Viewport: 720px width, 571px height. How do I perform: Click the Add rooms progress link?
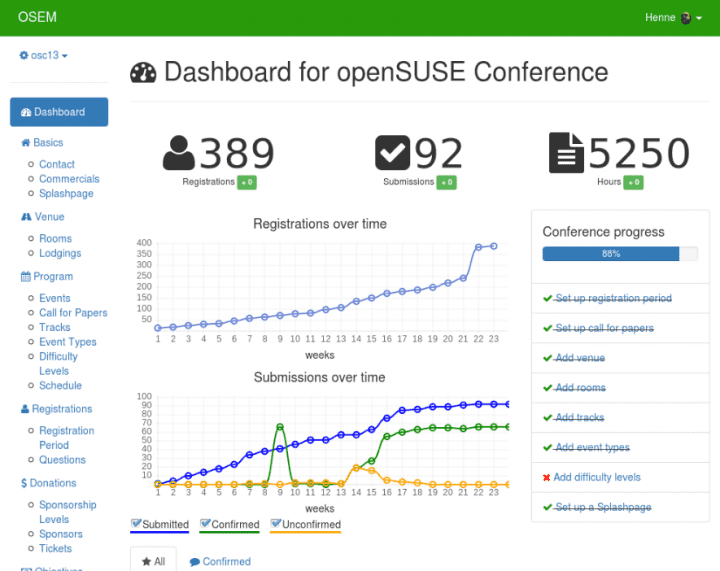[580, 388]
